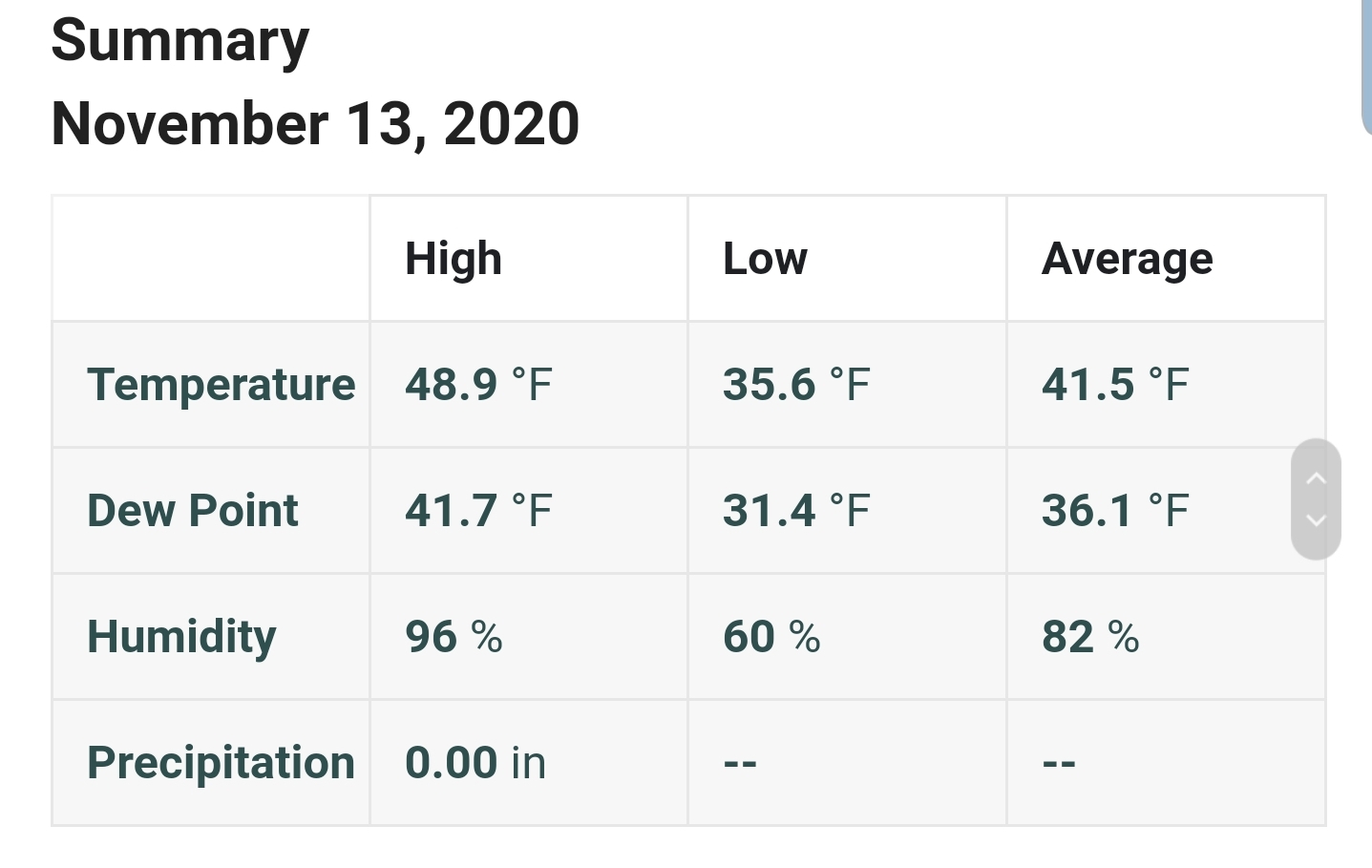
Task: Click the 96 % high humidity value
Action: [454, 637]
